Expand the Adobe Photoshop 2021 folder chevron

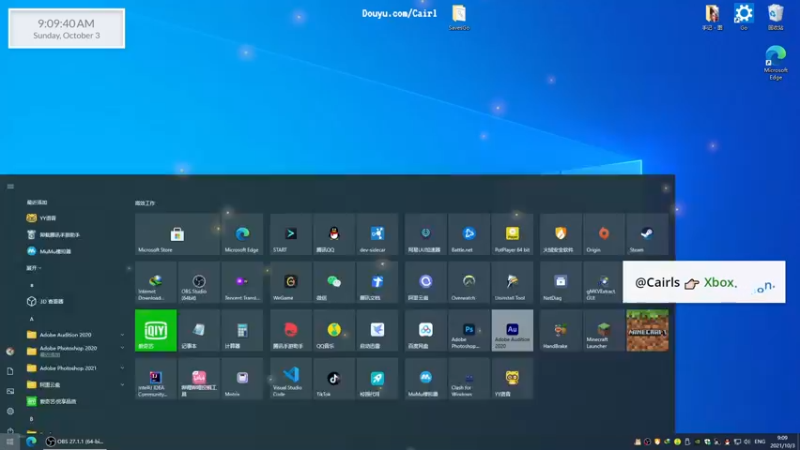(122, 368)
